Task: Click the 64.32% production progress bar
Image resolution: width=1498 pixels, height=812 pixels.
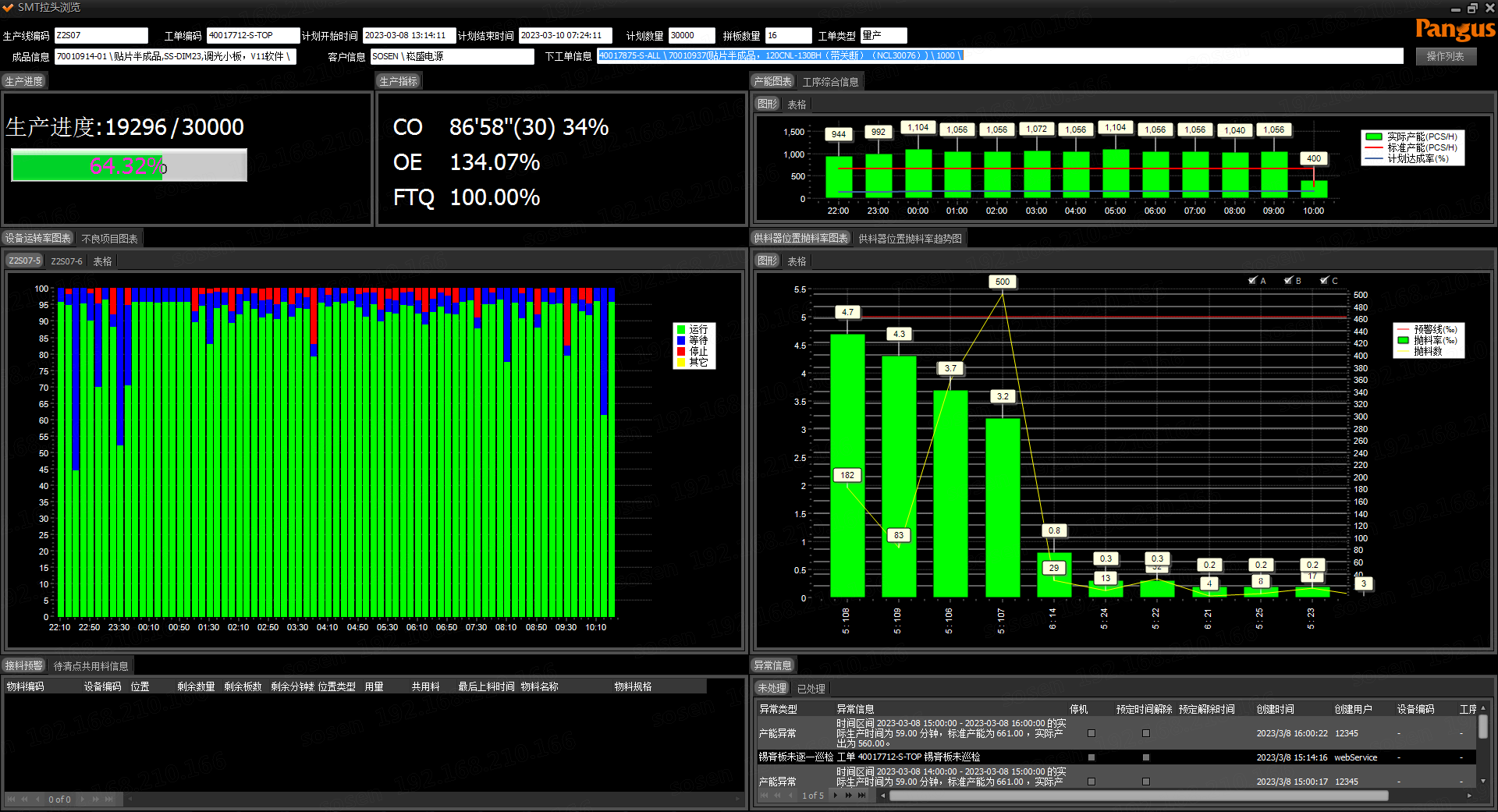Action: [129, 165]
